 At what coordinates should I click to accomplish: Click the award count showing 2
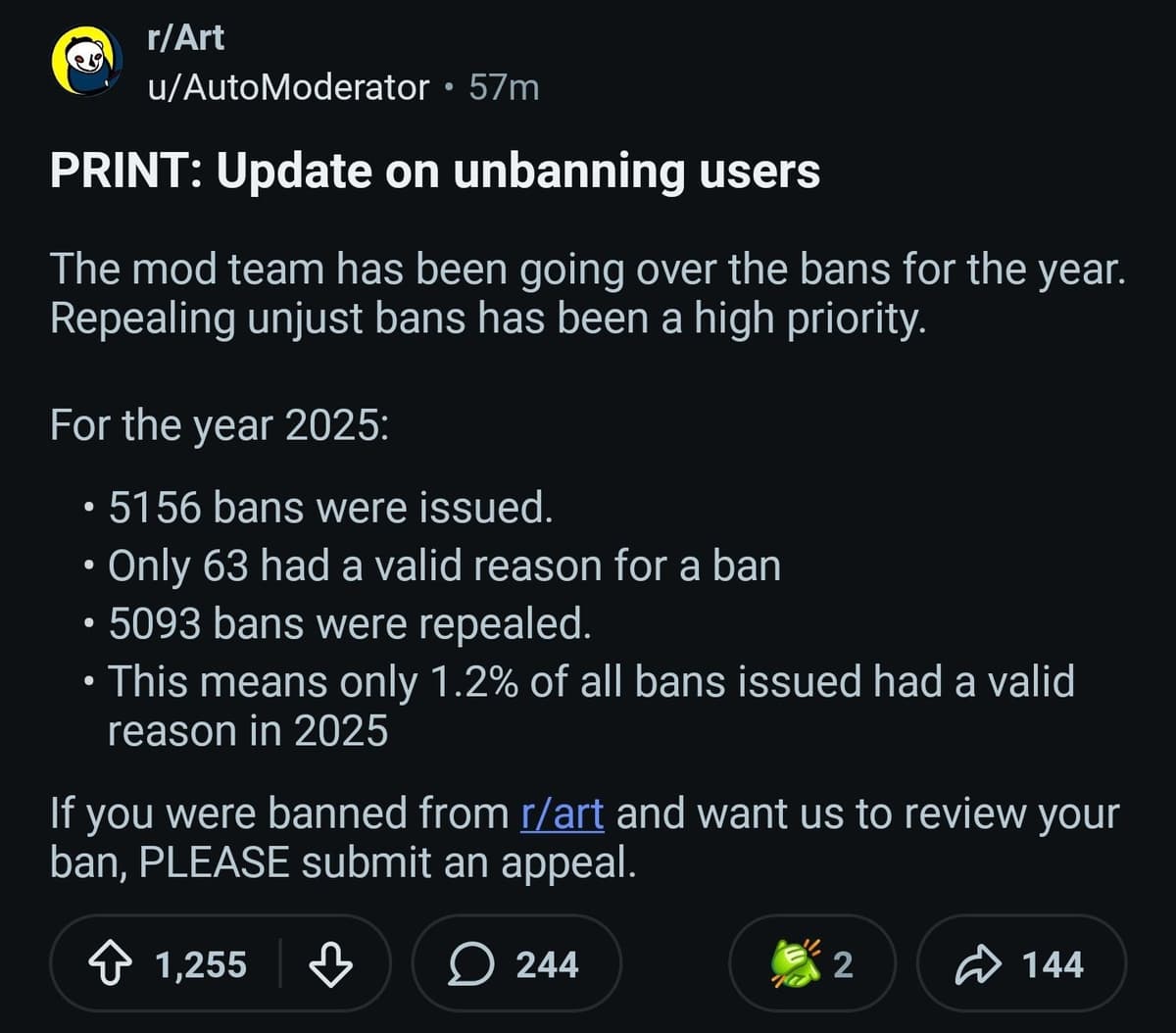[845, 964]
